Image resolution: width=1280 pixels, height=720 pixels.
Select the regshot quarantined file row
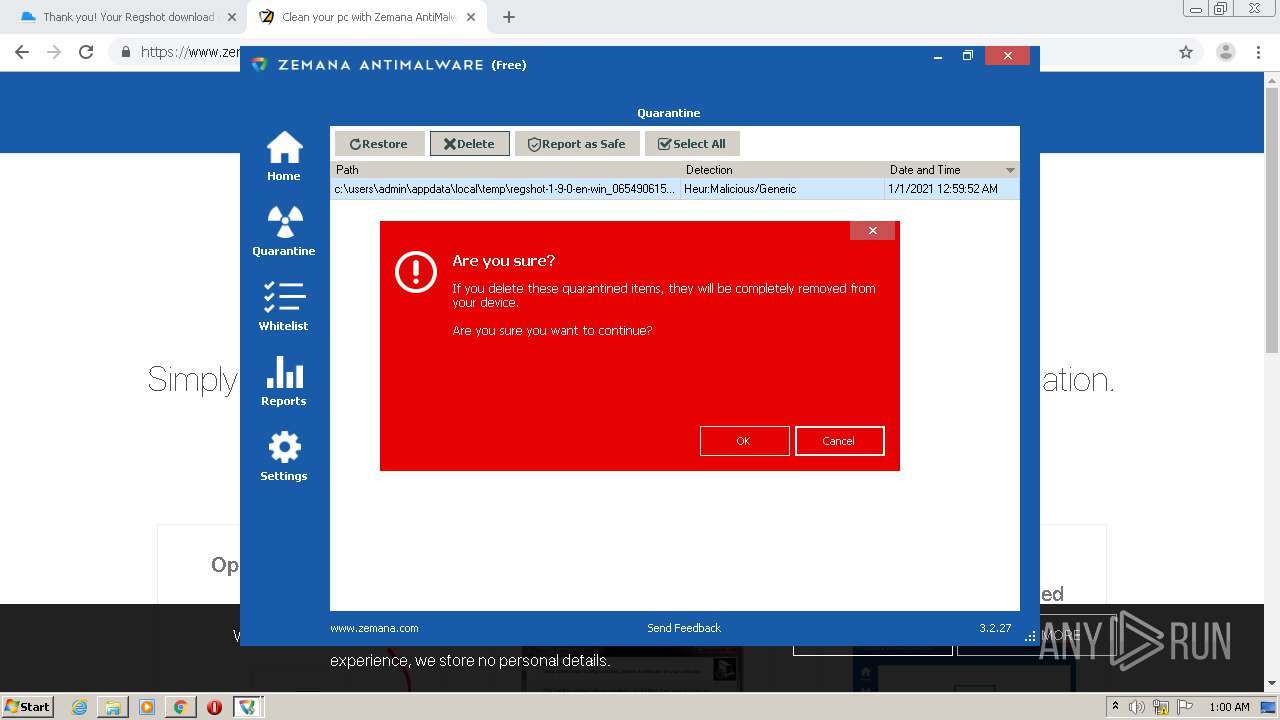tap(675, 189)
